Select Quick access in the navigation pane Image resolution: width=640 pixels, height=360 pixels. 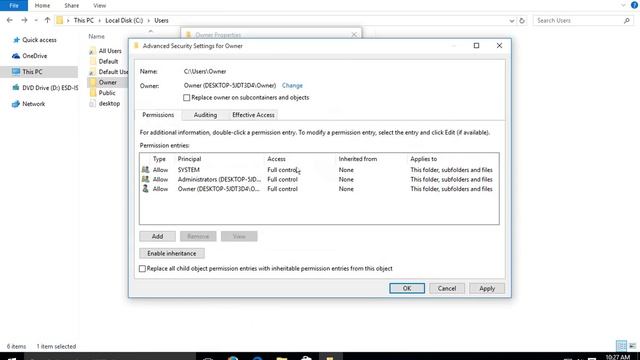pyautogui.click(x=39, y=40)
